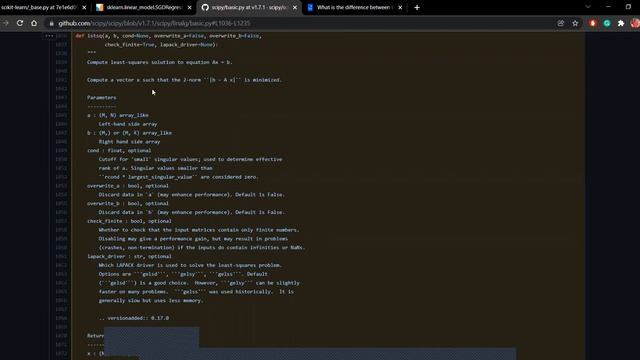
Task: Click the 'versionadded:: 0.17.0' line
Action: pos(134,318)
